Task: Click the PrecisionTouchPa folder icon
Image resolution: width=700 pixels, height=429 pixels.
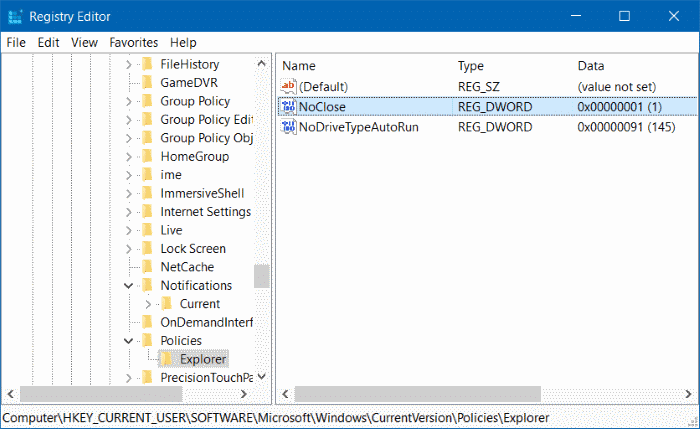Action: [x=147, y=378]
